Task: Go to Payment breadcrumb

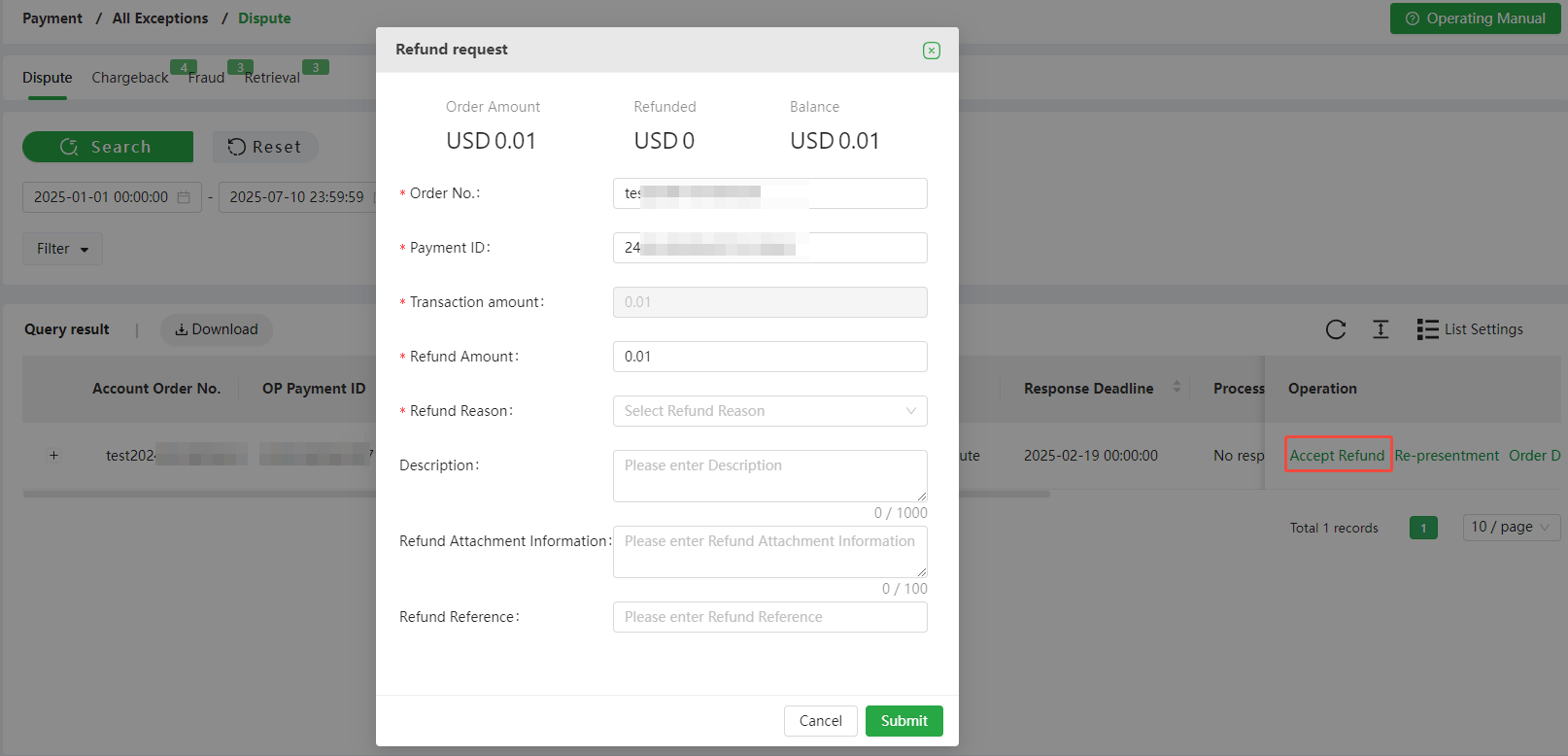Action: [52, 18]
